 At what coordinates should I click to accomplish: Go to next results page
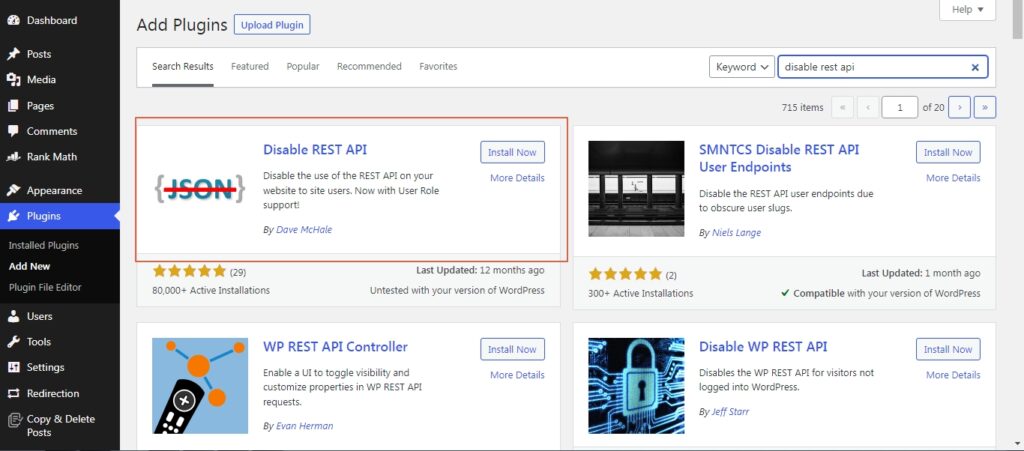[x=959, y=107]
